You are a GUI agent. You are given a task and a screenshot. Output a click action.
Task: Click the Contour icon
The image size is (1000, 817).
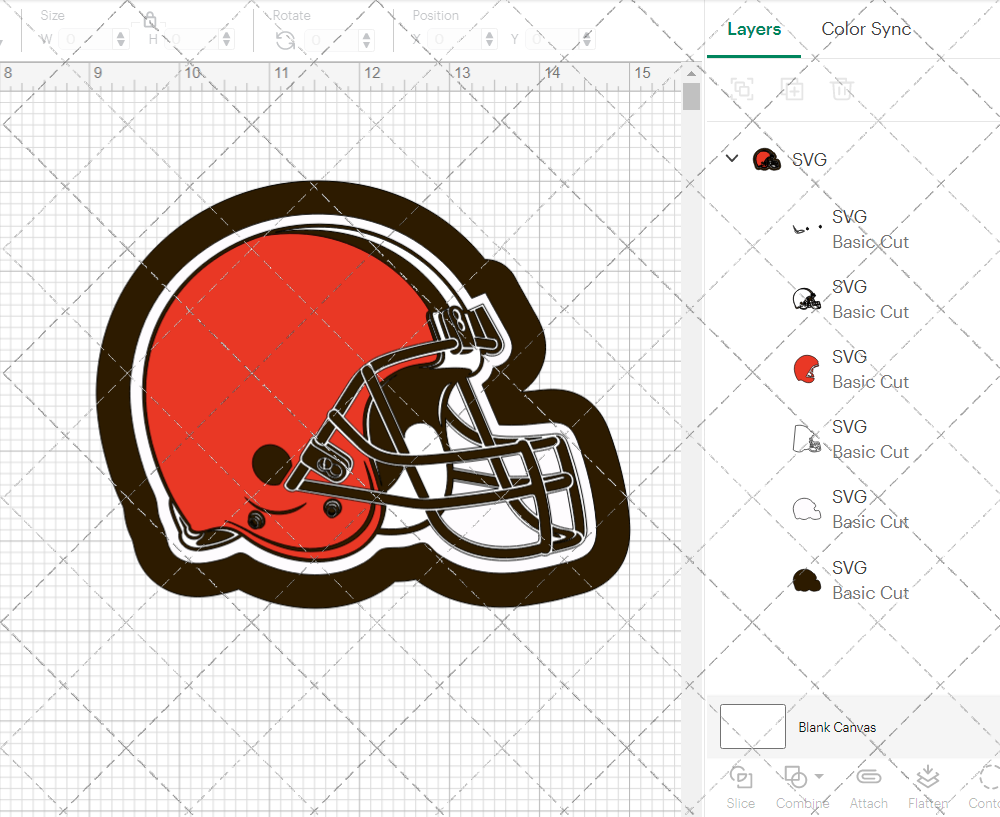click(989, 777)
